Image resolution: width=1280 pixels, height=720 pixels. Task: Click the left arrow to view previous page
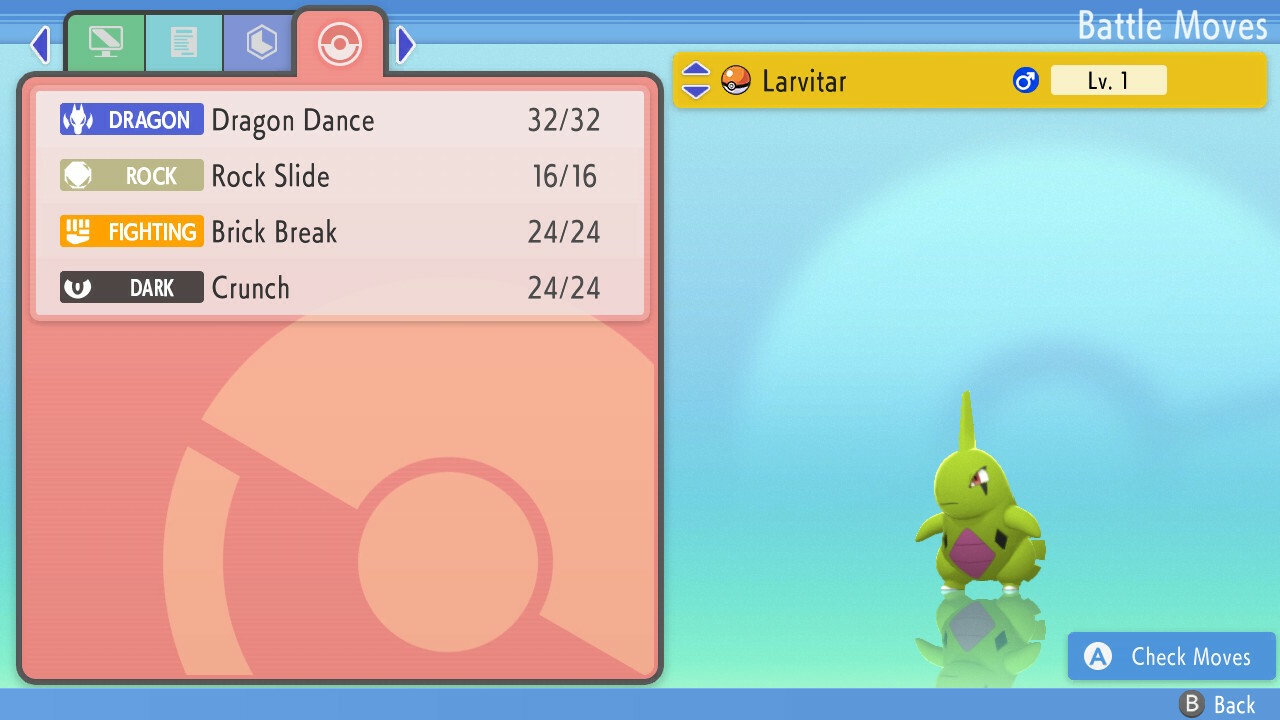click(x=40, y=44)
